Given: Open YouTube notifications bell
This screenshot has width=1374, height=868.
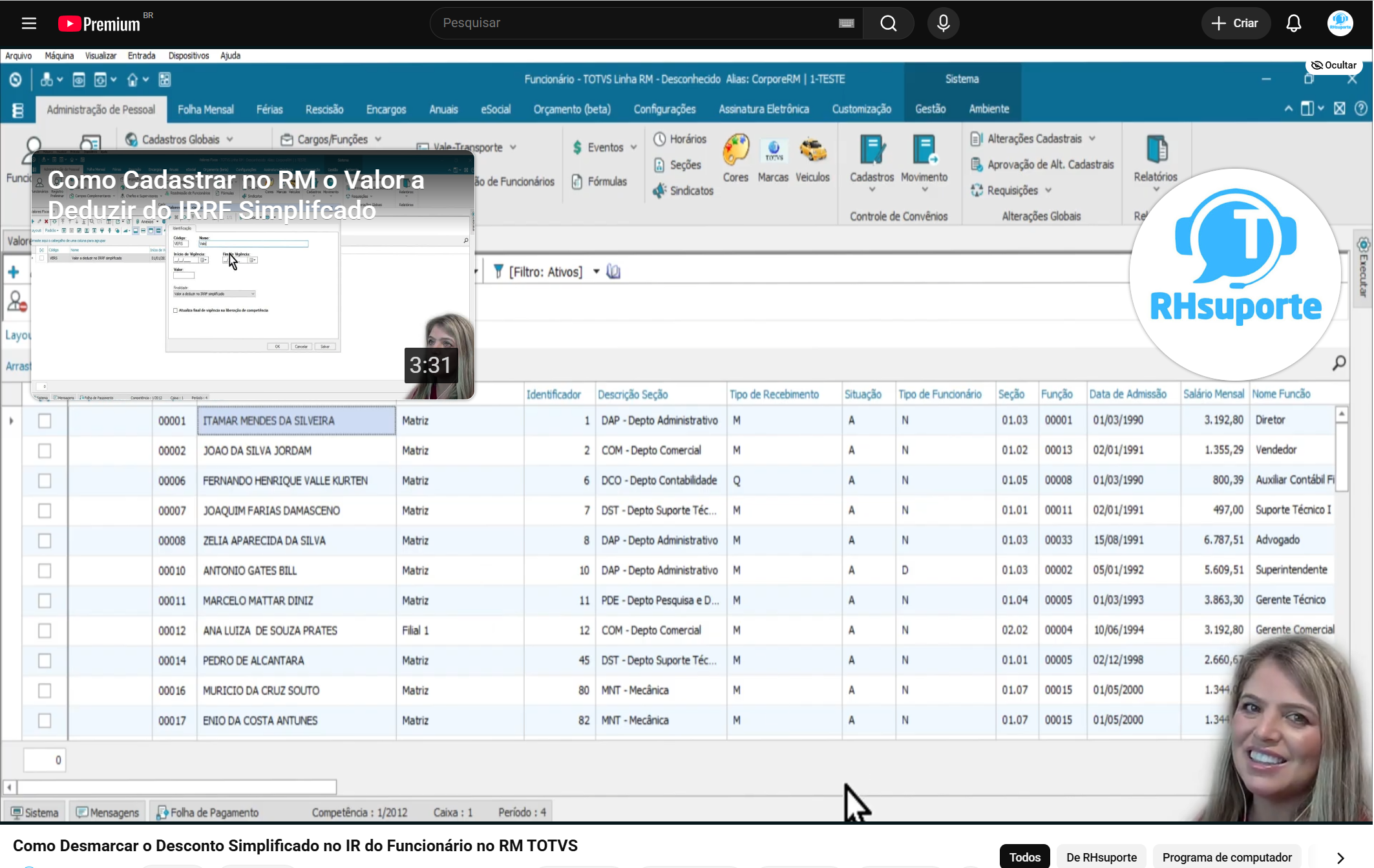Looking at the screenshot, I should click(x=1293, y=23).
